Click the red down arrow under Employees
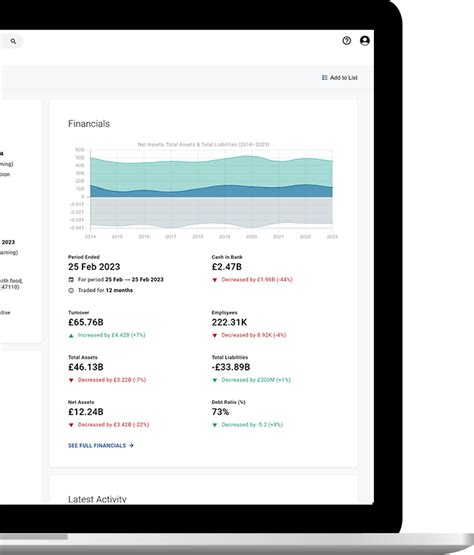This screenshot has width=474, height=555. [215, 336]
